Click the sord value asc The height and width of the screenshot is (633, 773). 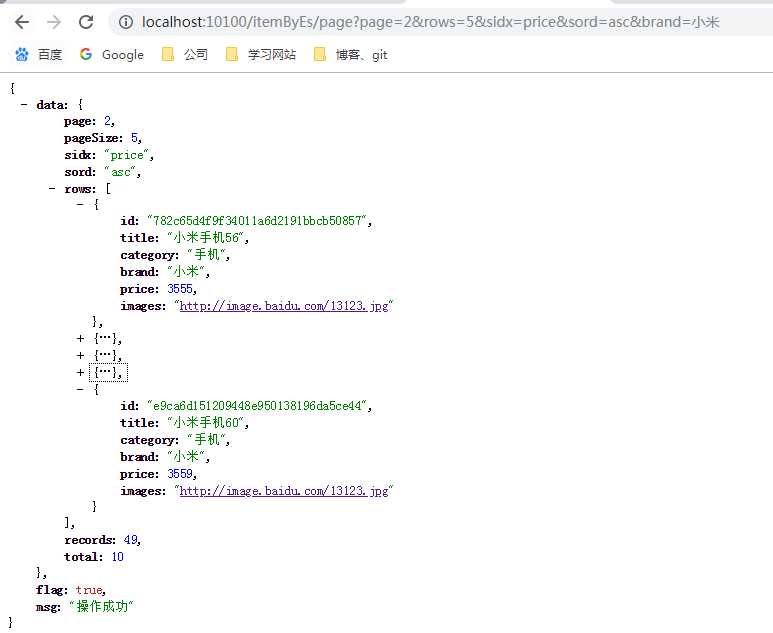coord(121,172)
